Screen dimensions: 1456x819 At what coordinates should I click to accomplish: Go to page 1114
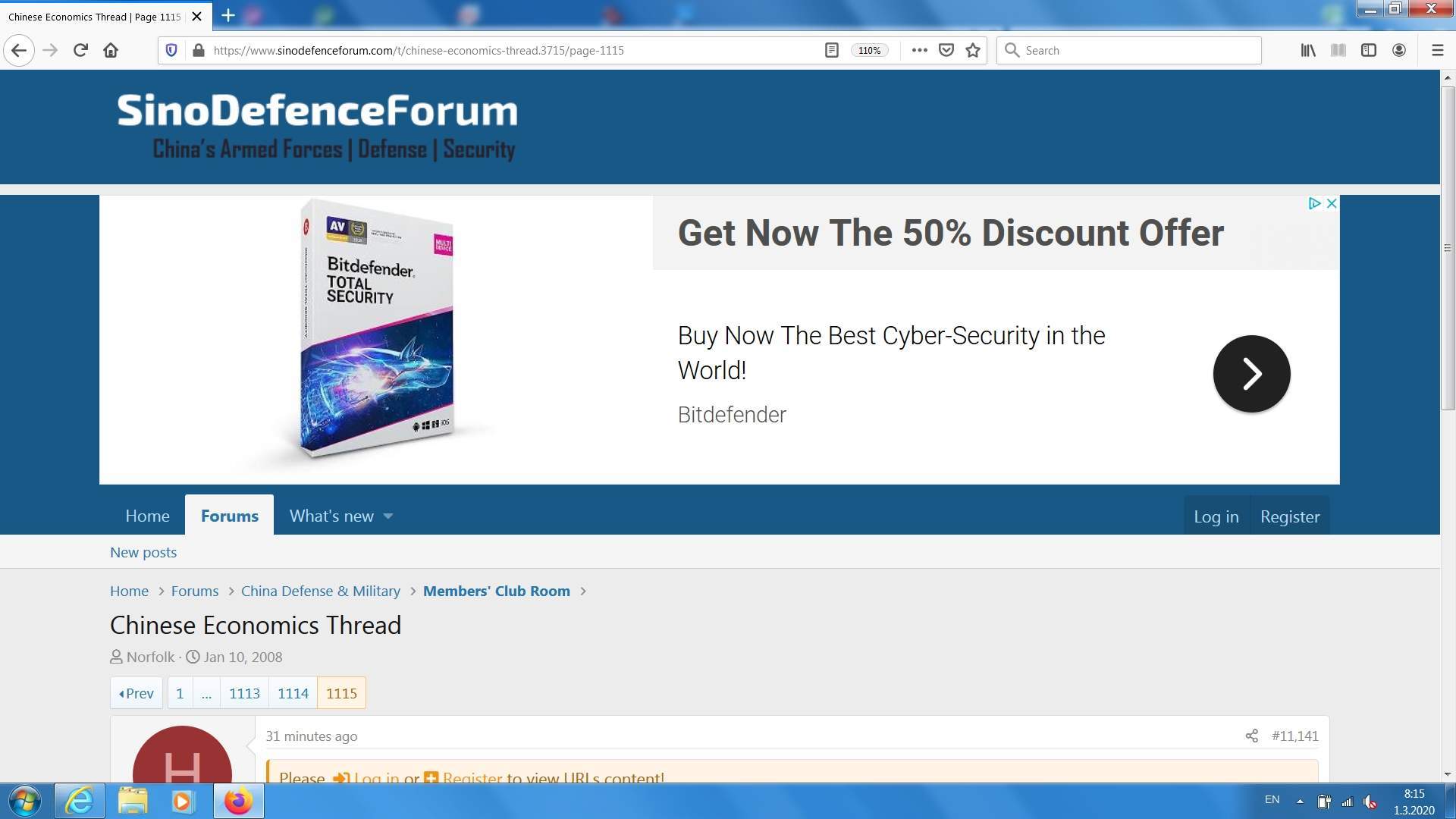click(x=293, y=693)
